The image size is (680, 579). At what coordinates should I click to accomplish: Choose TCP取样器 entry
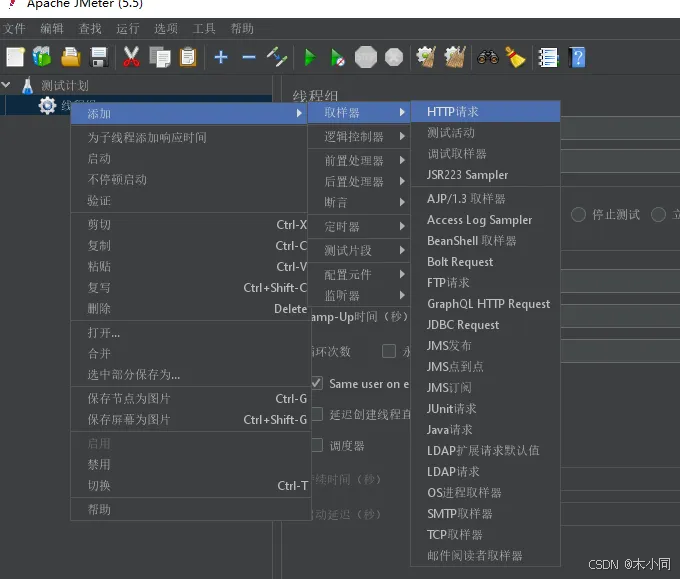coord(485,535)
